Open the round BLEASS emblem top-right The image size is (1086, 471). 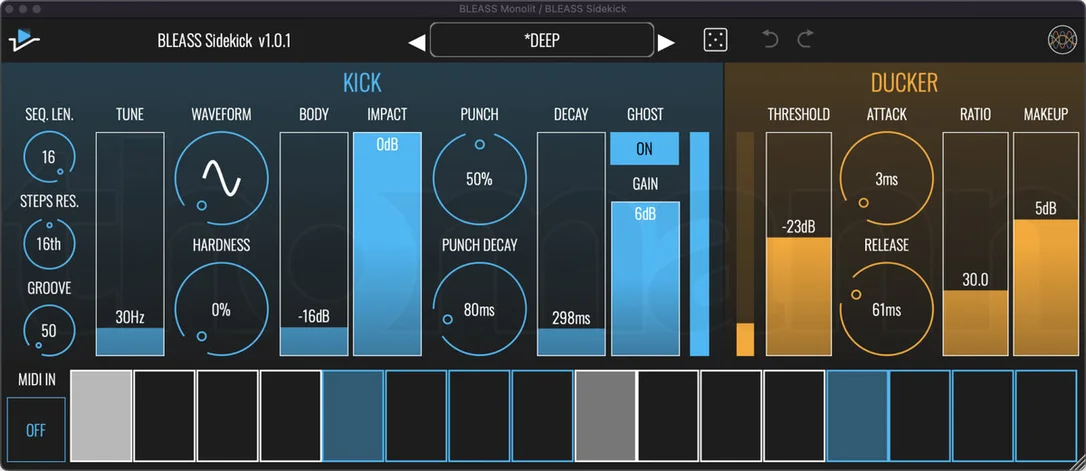1062,39
